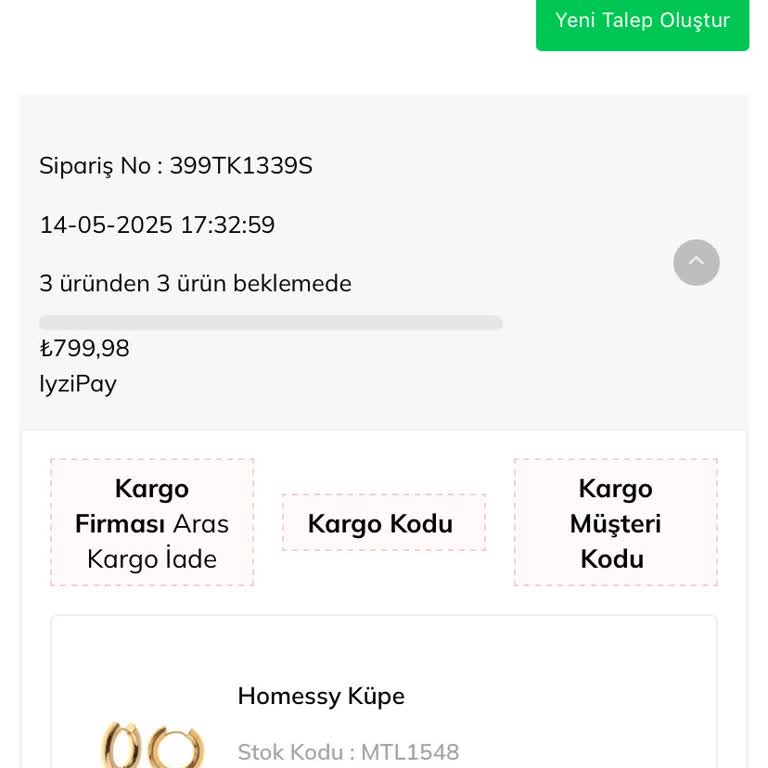Click the gold hoop earrings thumbnail
Image resolution: width=768 pixels, height=768 pixels.
[152, 746]
